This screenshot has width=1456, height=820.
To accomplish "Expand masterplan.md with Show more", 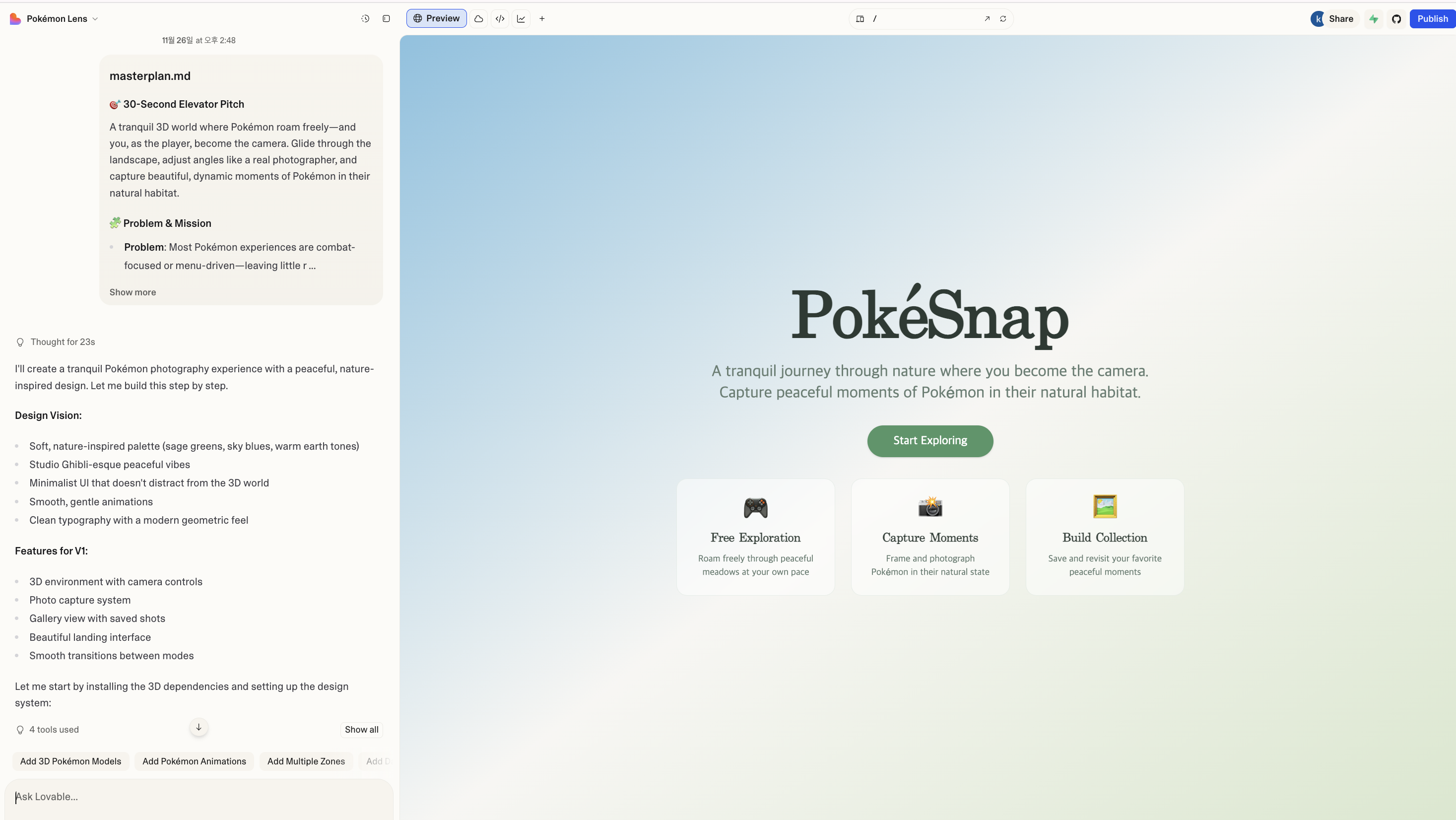I will coord(132,292).
